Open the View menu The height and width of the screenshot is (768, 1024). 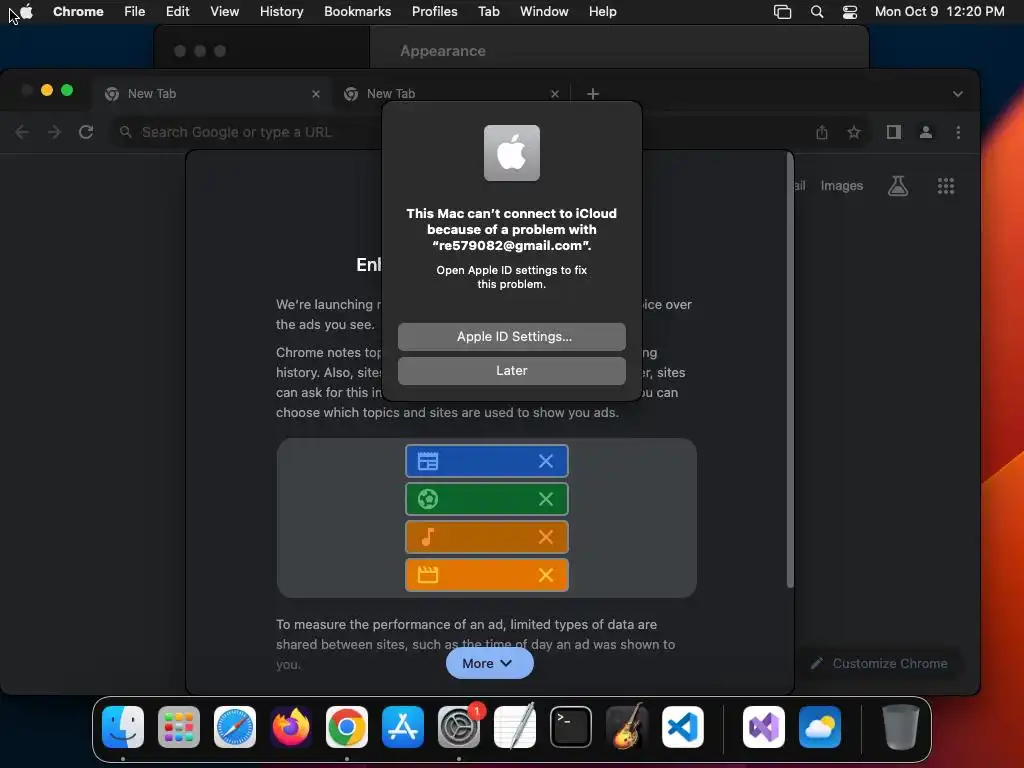[224, 11]
